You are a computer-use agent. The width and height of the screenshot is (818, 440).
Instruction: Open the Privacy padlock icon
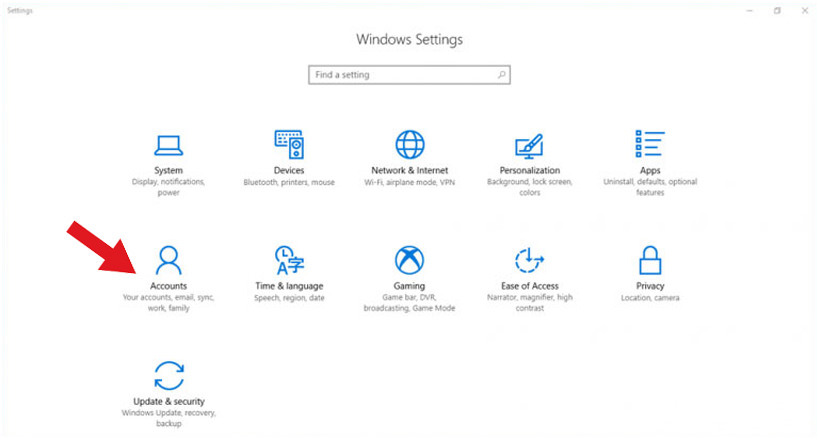click(x=650, y=260)
